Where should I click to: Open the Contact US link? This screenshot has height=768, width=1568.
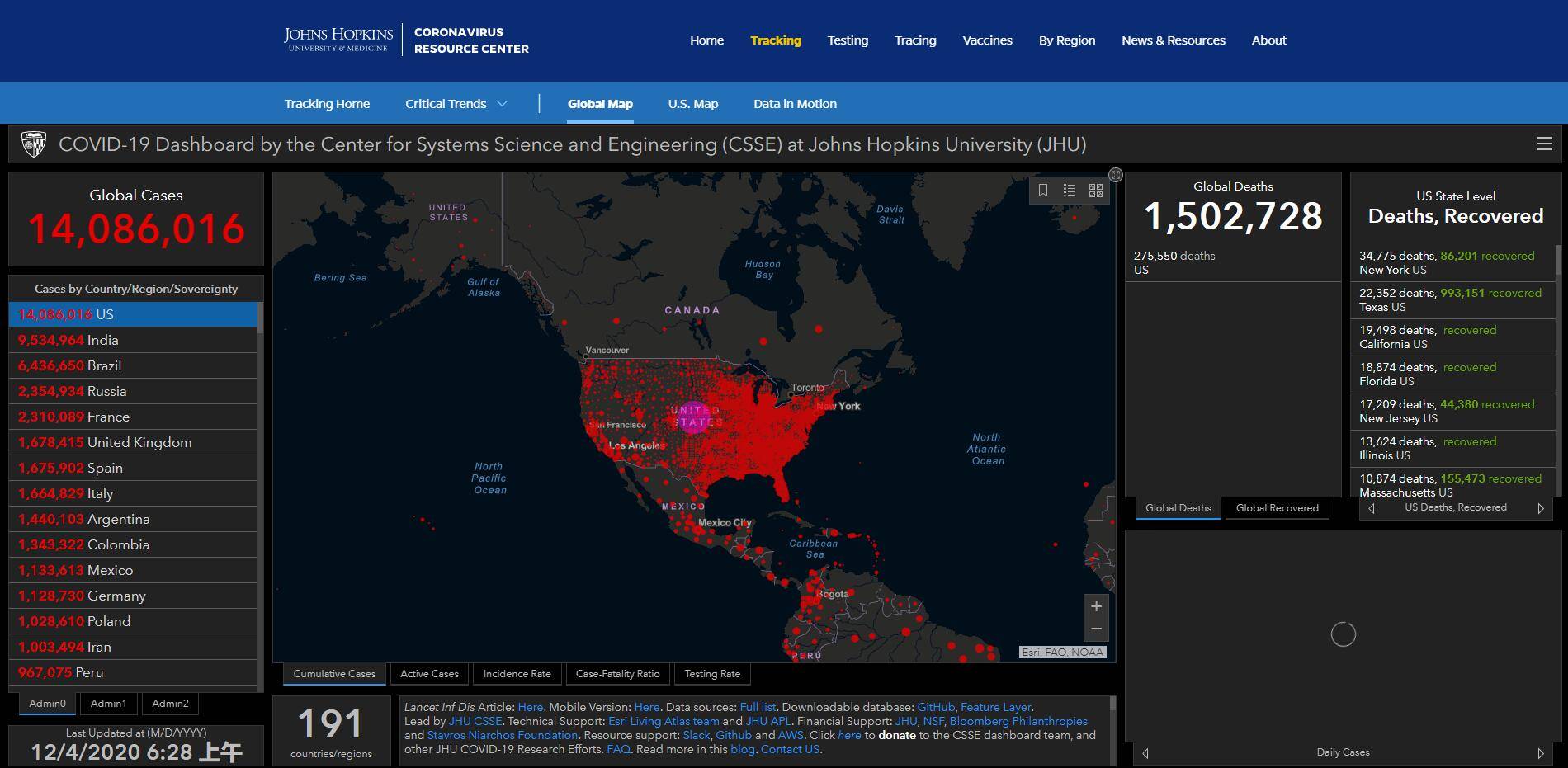790,749
